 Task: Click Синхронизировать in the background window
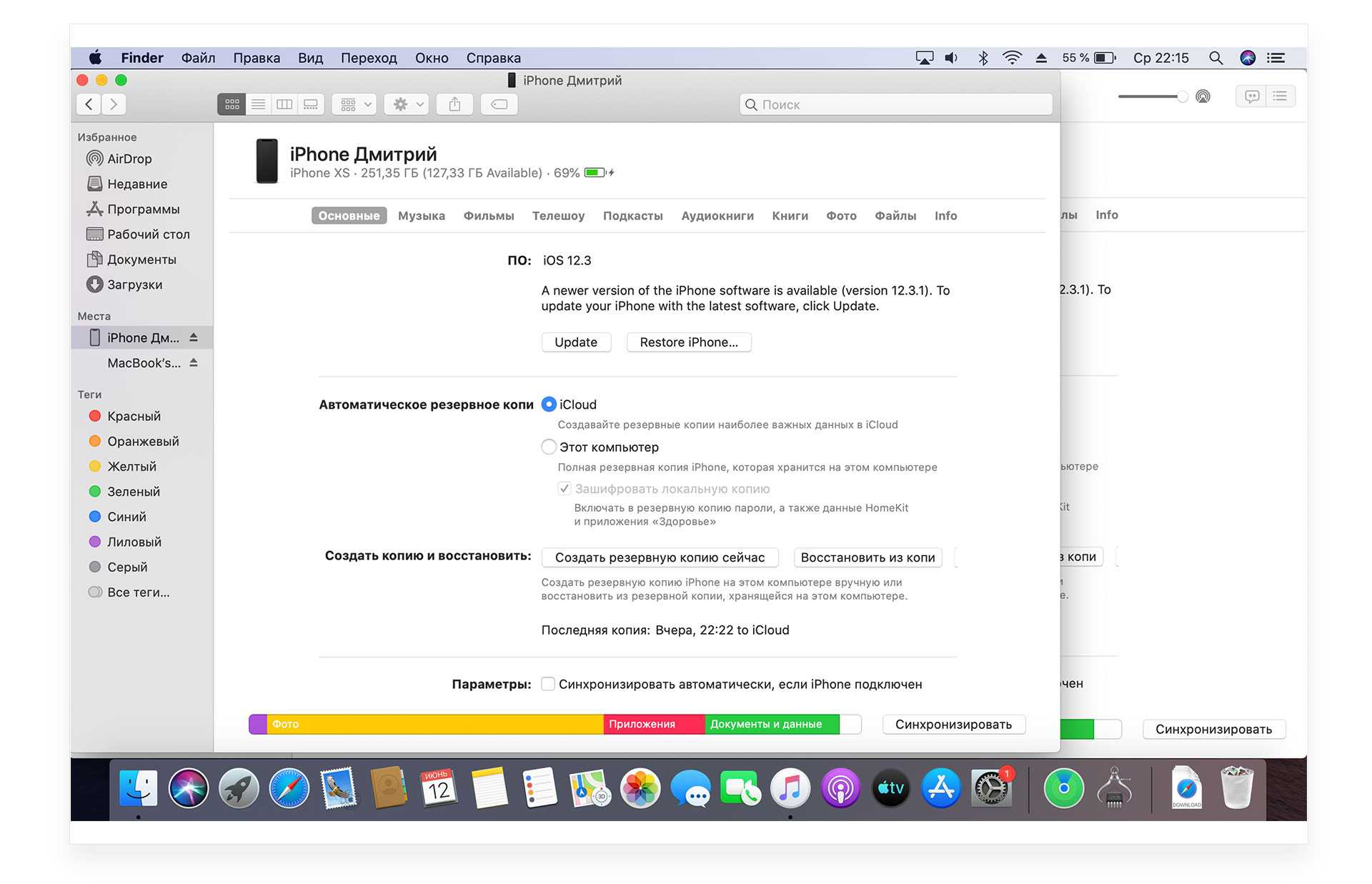point(1213,729)
